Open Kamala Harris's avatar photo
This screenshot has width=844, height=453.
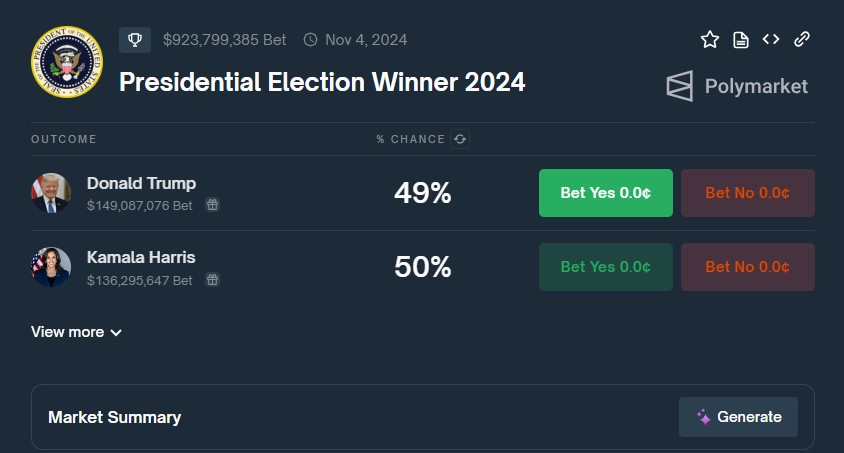(x=51, y=267)
